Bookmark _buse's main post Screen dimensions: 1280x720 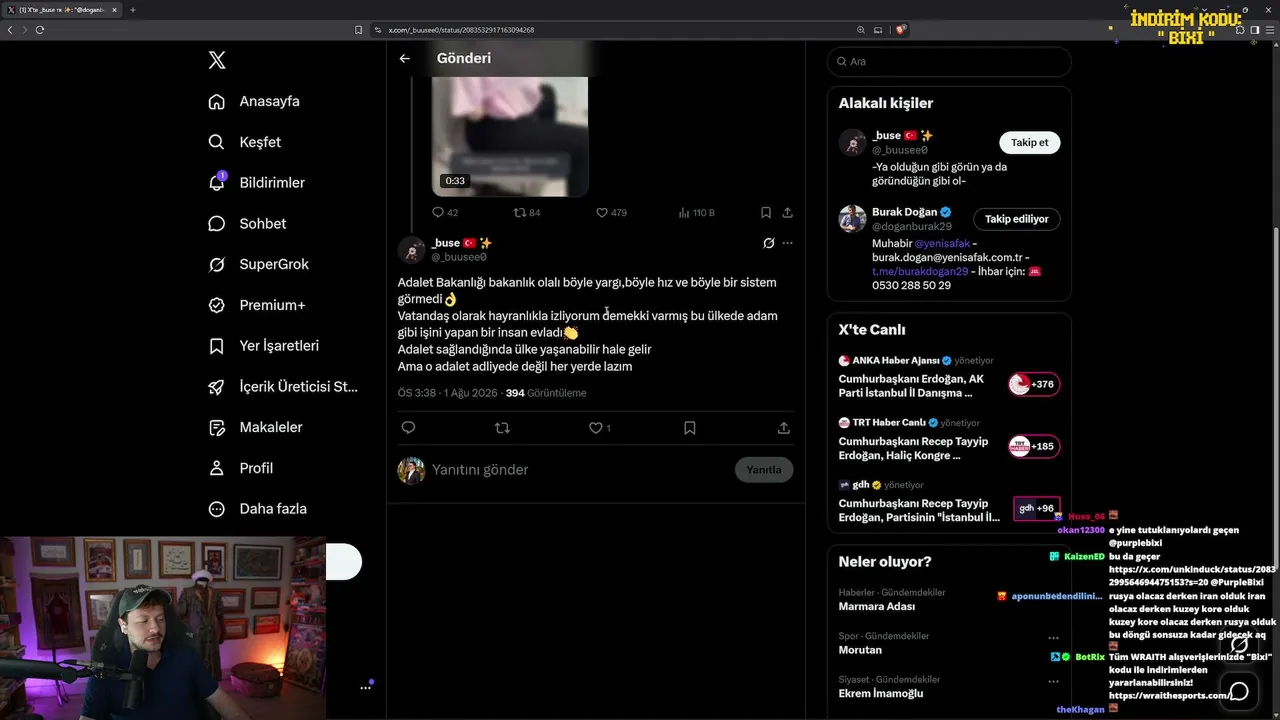[689, 428]
